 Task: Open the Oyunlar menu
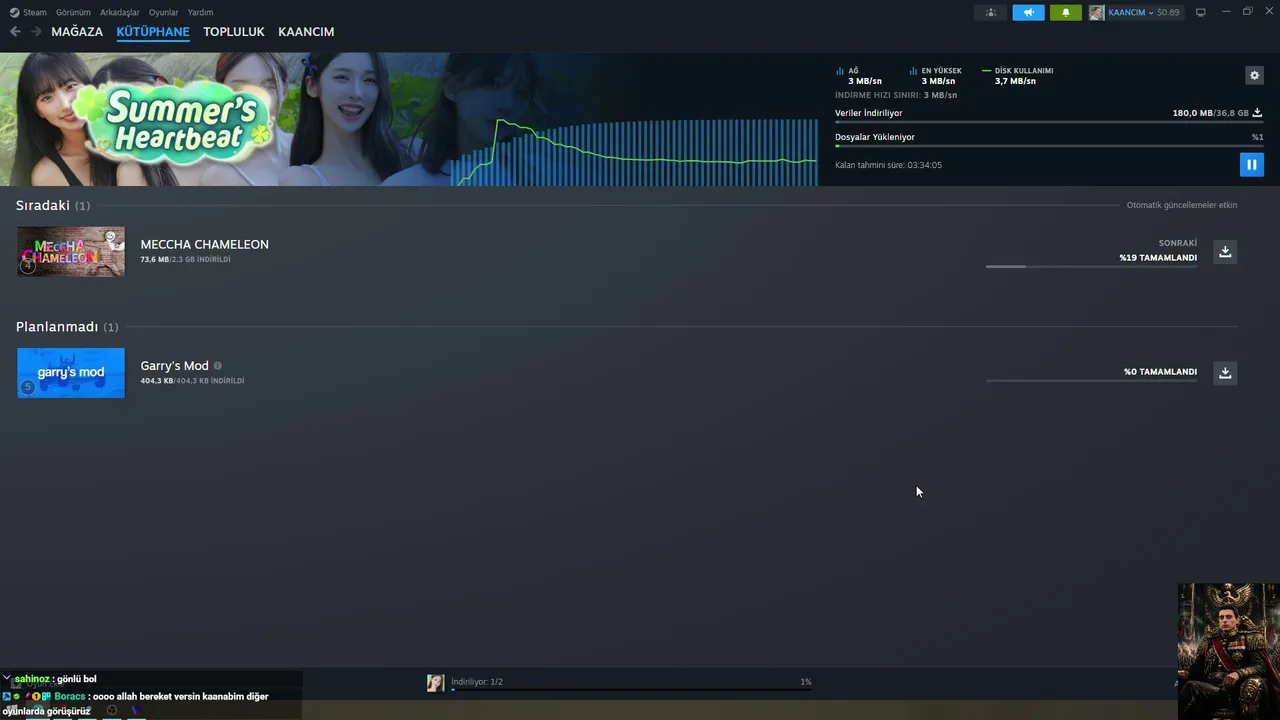click(163, 13)
